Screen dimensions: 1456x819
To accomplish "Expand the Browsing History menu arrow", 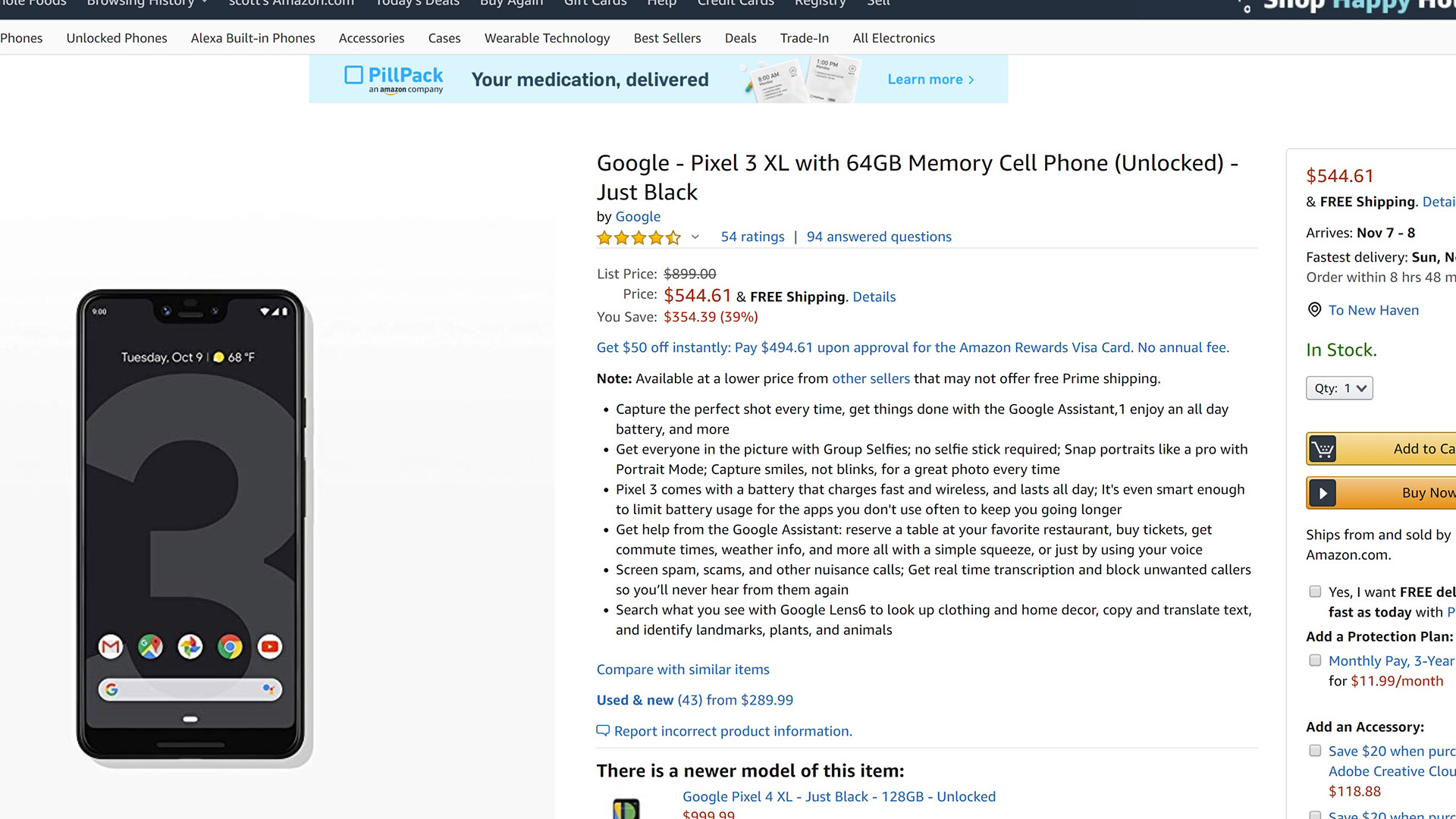I will pos(205,3).
